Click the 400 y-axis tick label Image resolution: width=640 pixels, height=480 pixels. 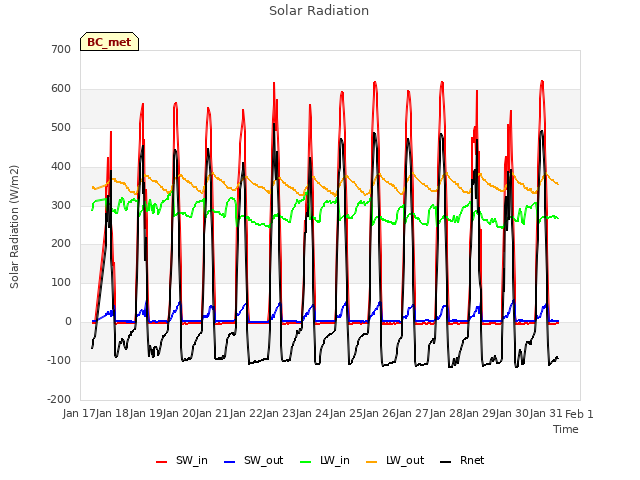pos(61,167)
